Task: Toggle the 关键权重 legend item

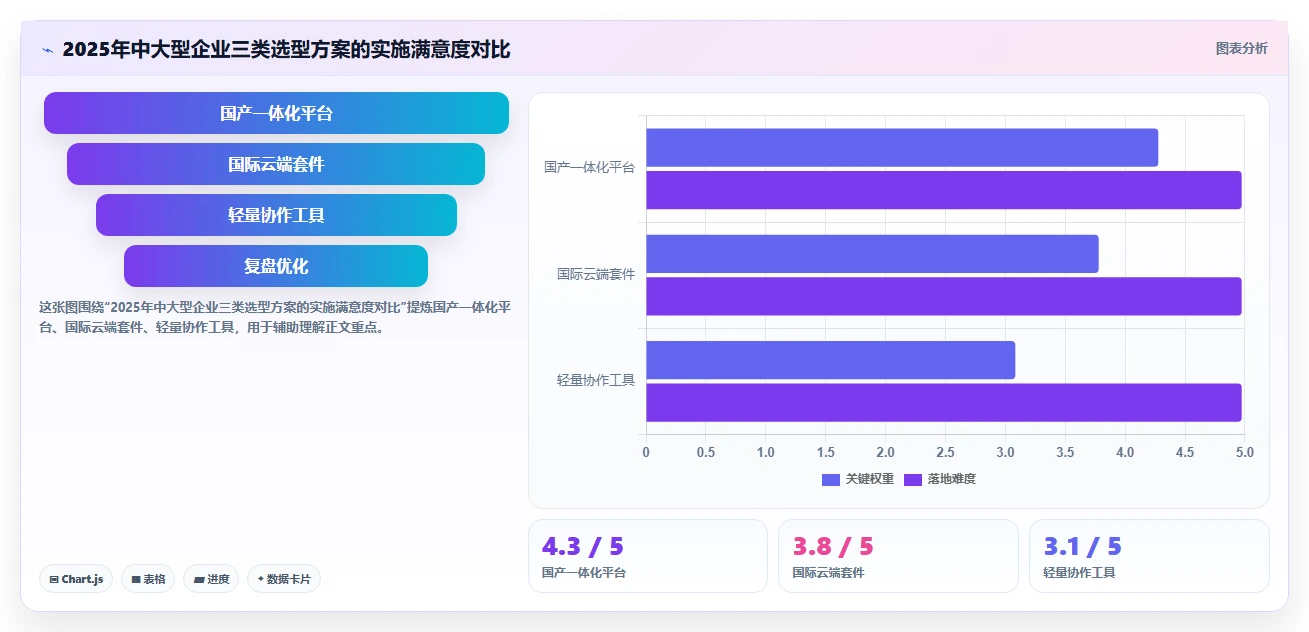Action: click(x=858, y=479)
